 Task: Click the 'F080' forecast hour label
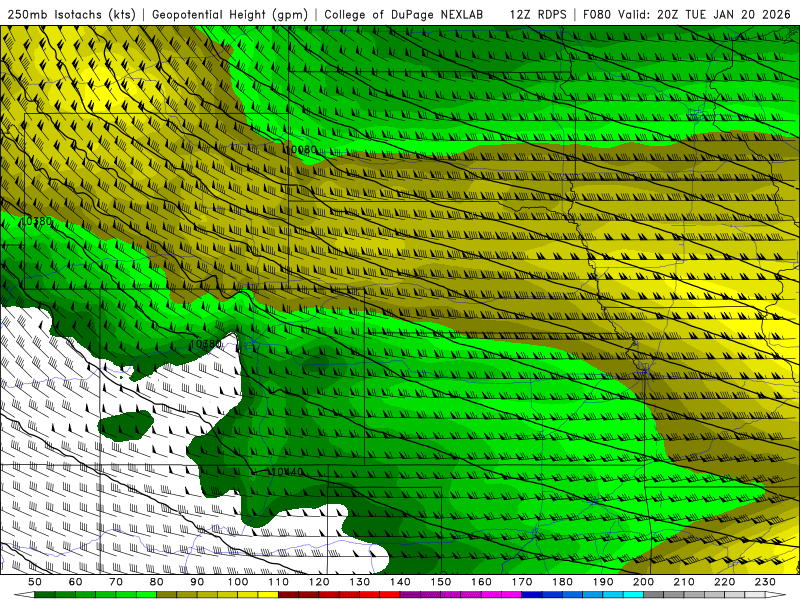point(596,14)
